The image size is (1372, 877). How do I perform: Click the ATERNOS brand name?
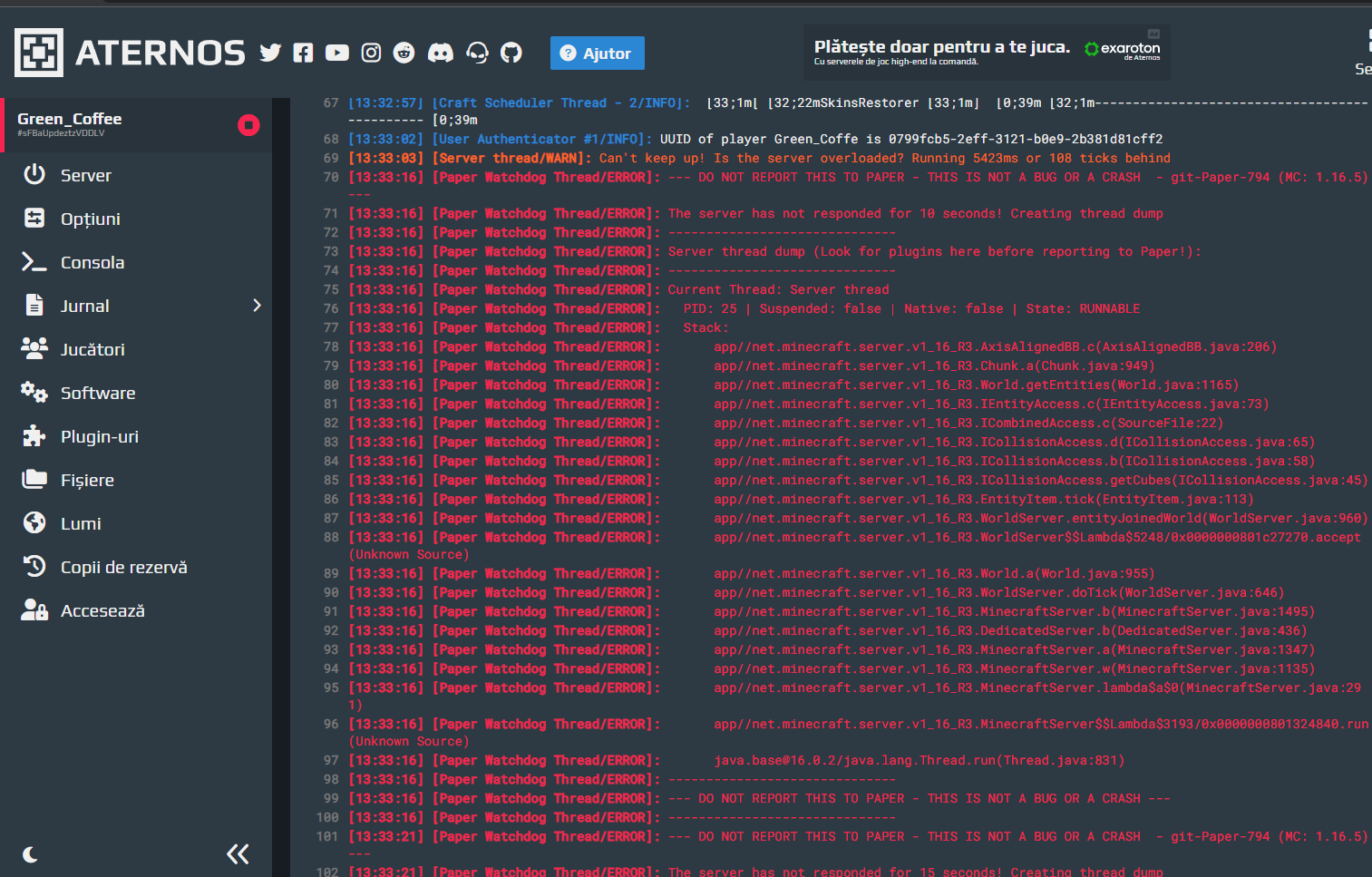tap(161, 53)
